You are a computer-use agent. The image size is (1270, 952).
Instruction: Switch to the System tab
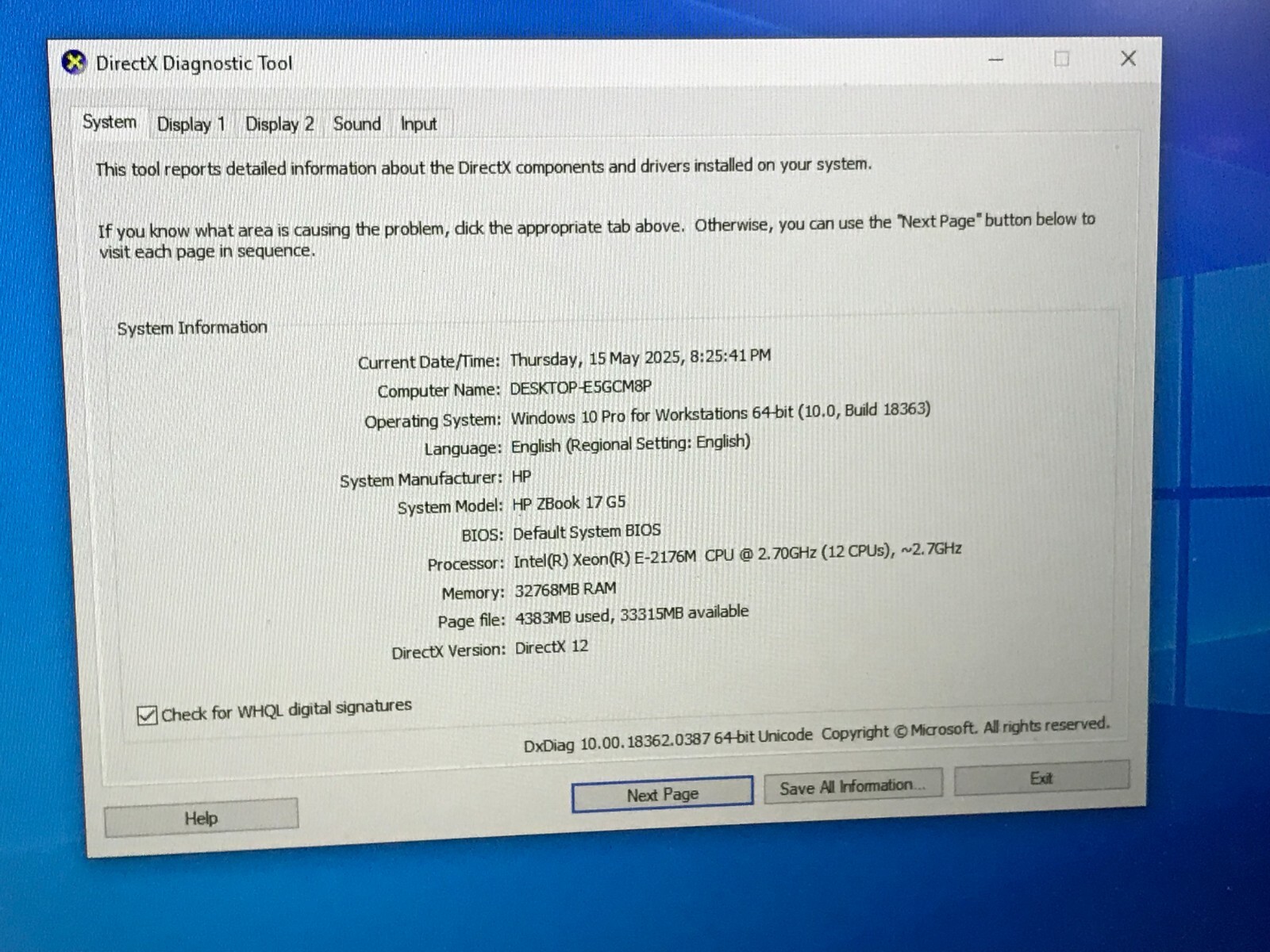[110, 122]
